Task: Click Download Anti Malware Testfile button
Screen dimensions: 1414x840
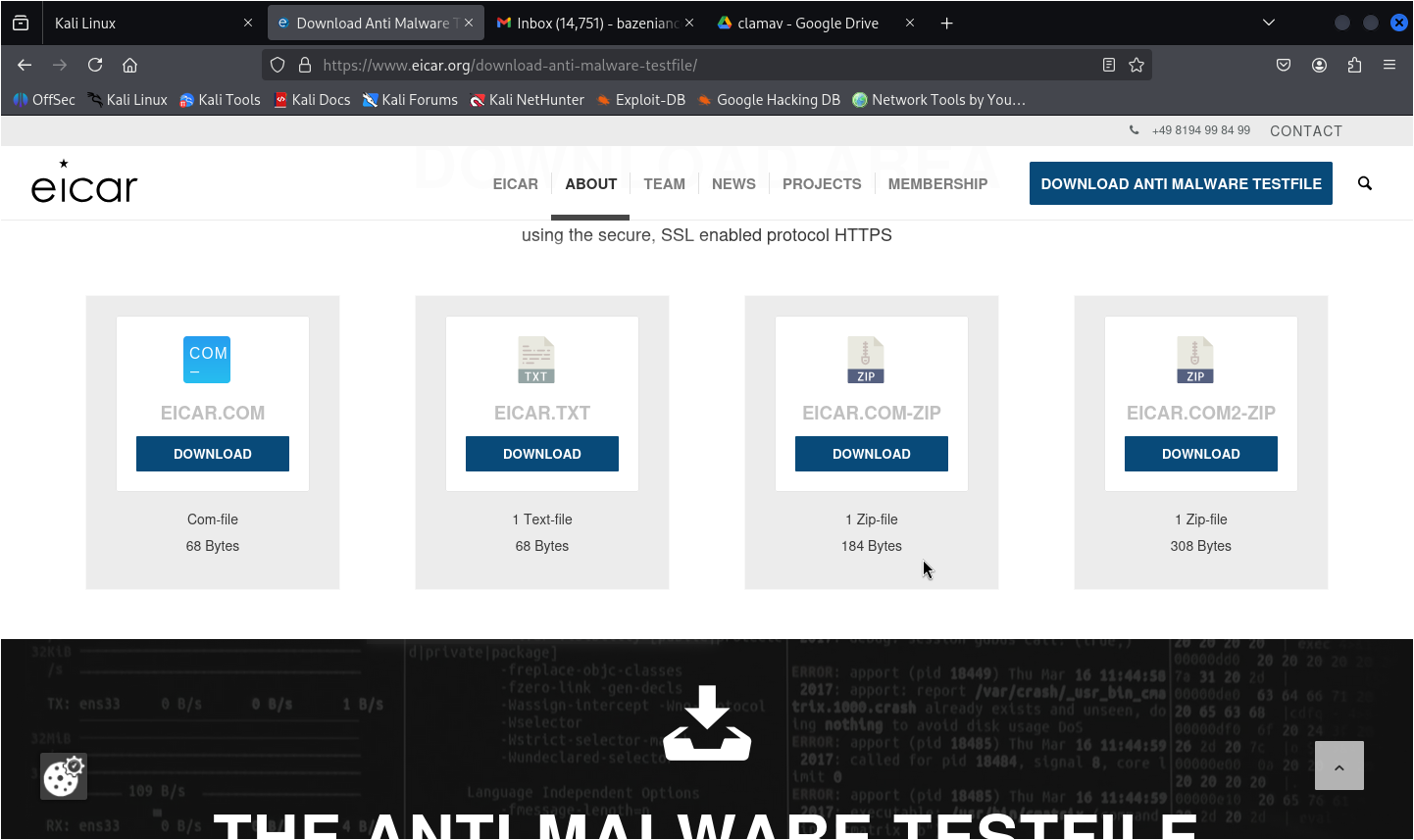Action: (1181, 183)
